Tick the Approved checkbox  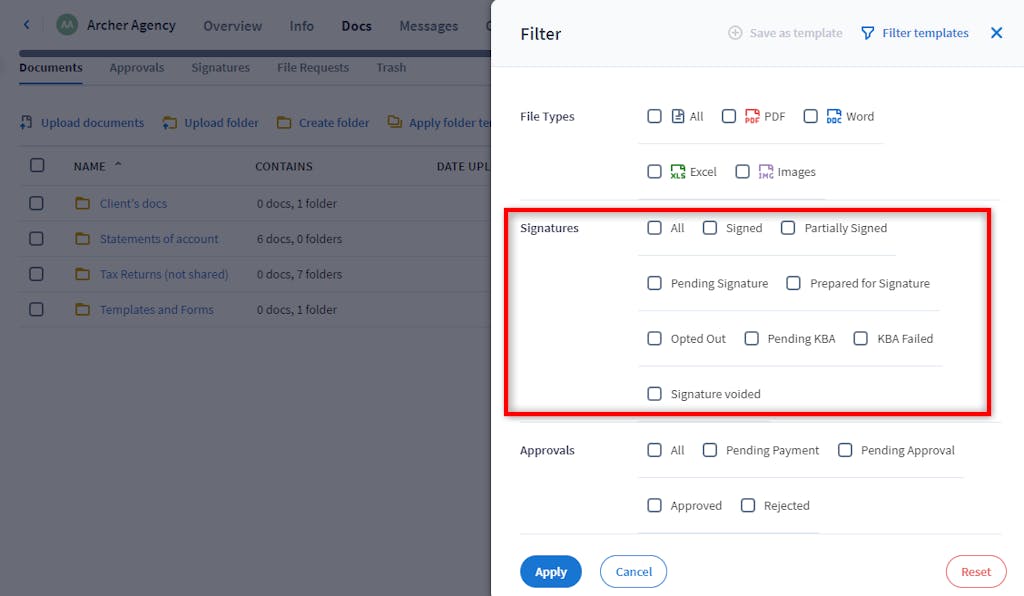pos(654,505)
